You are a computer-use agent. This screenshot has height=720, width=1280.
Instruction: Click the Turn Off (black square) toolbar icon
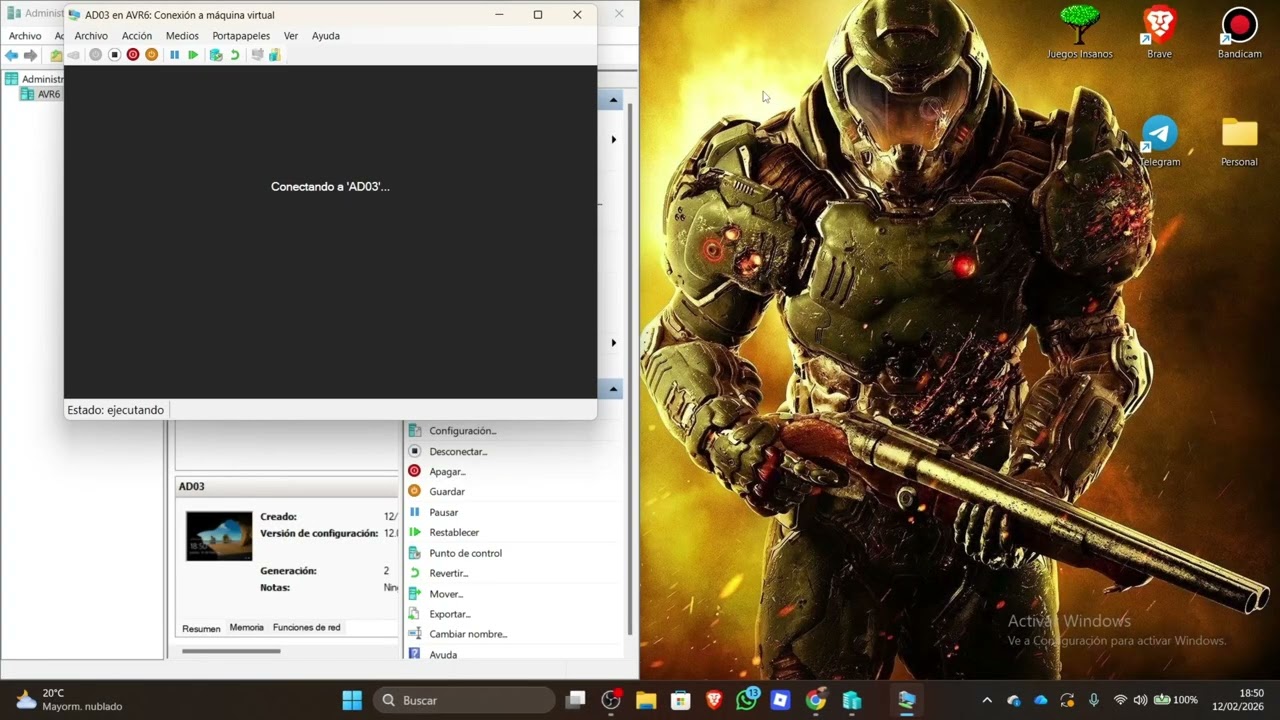click(114, 55)
